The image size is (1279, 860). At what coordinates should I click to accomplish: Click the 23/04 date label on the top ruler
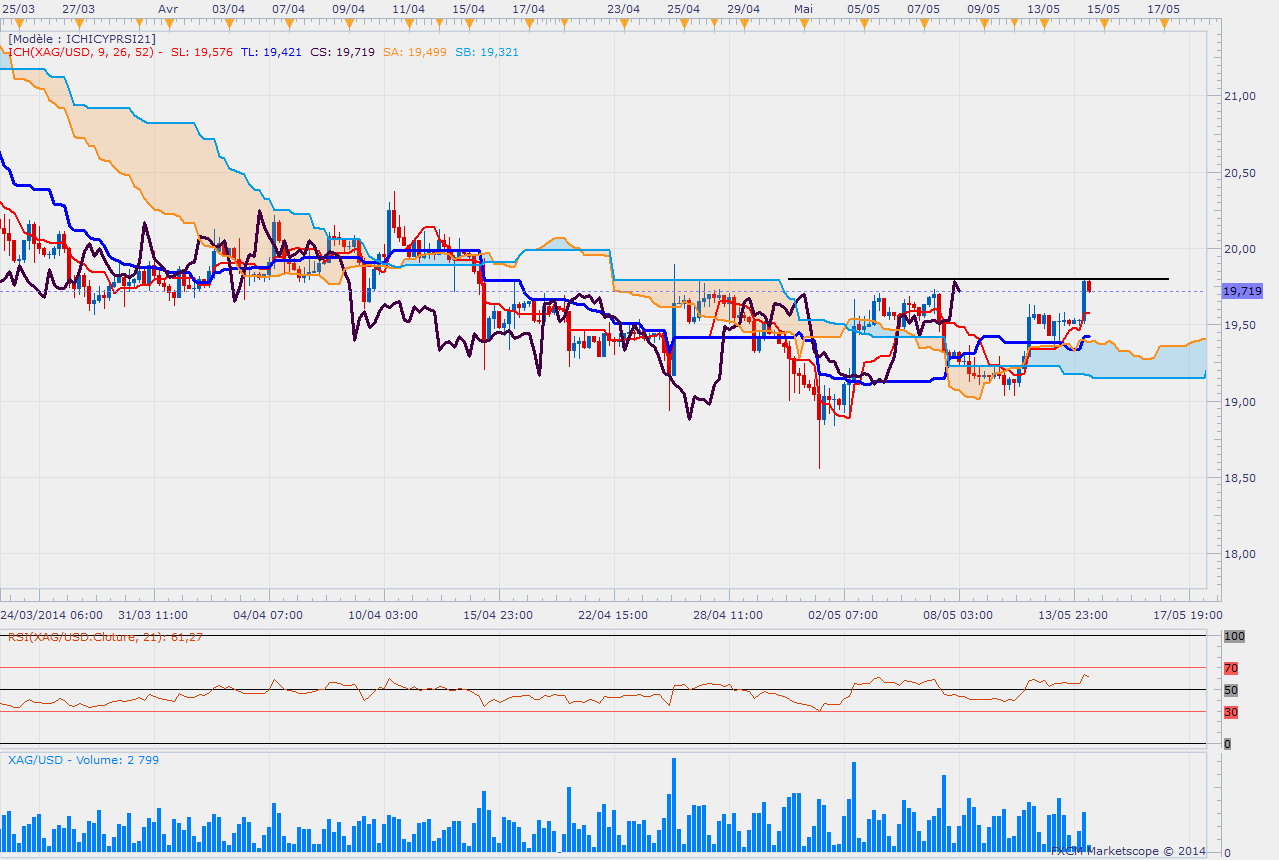tap(623, 8)
